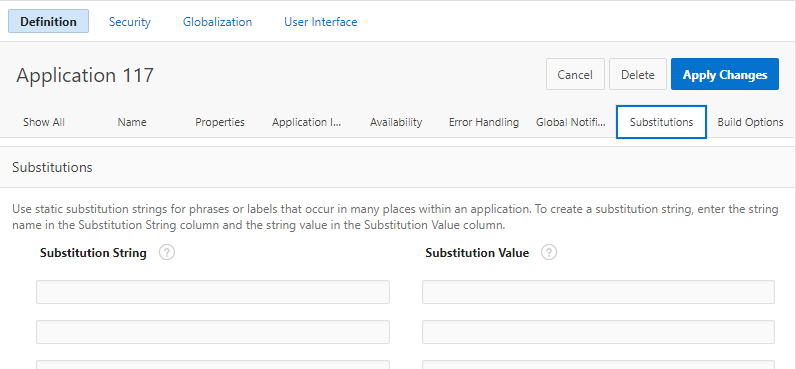Click the Substitution Value column label
The image size is (796, 369).
(x=477, y=253)
